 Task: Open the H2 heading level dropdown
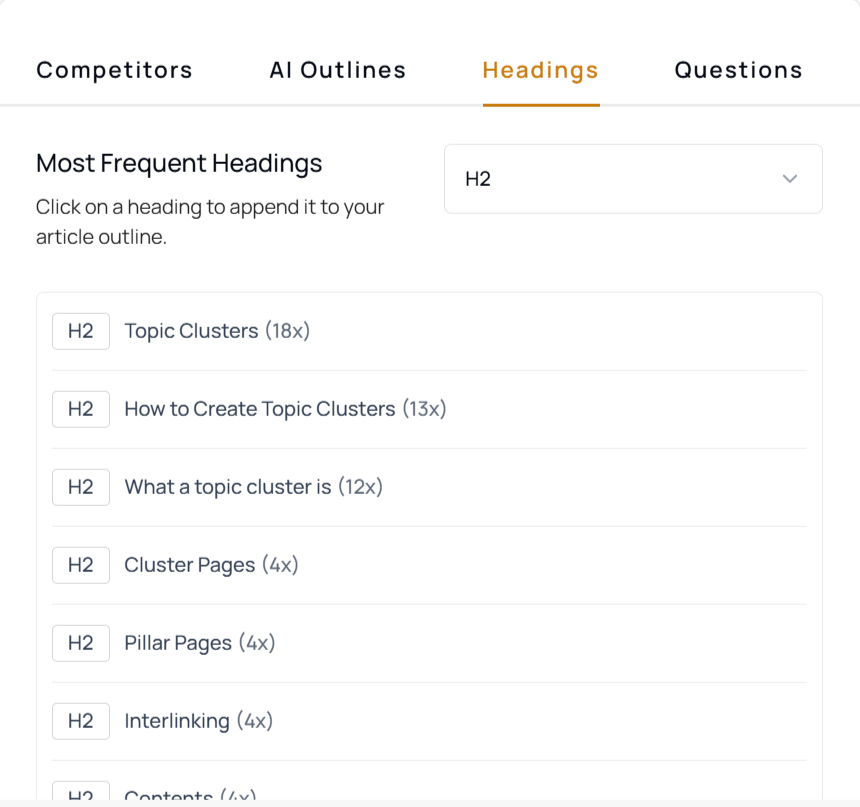coord(632,179)
